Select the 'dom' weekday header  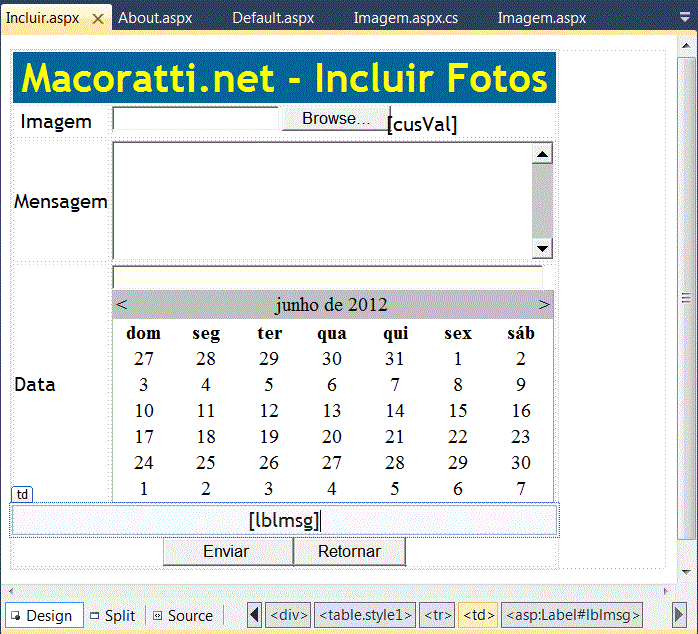point(143,333)
